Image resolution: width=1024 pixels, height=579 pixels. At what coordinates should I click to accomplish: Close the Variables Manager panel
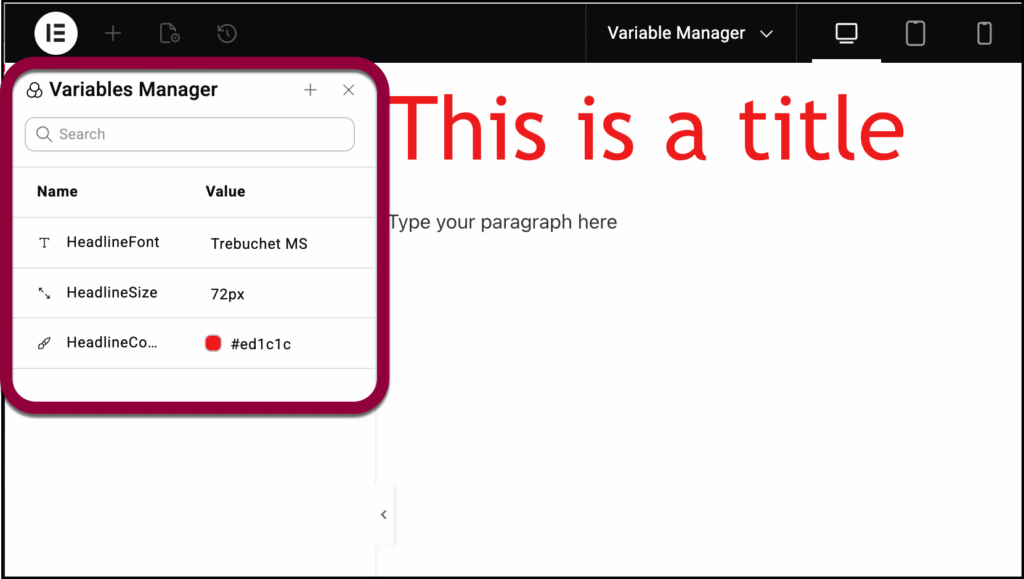click(x=348, y=89)
